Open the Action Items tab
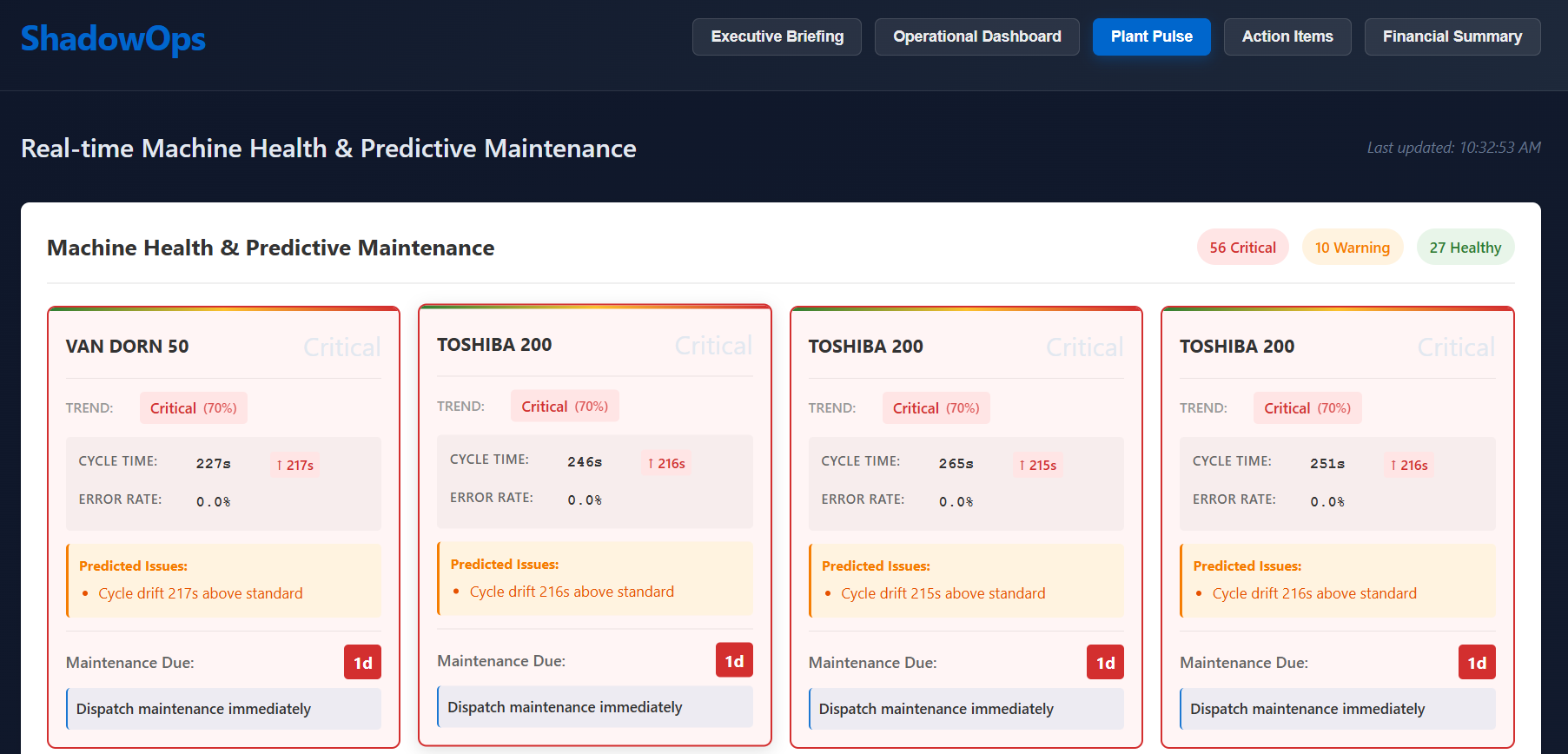The image size is (1568, 754). 1287,36
